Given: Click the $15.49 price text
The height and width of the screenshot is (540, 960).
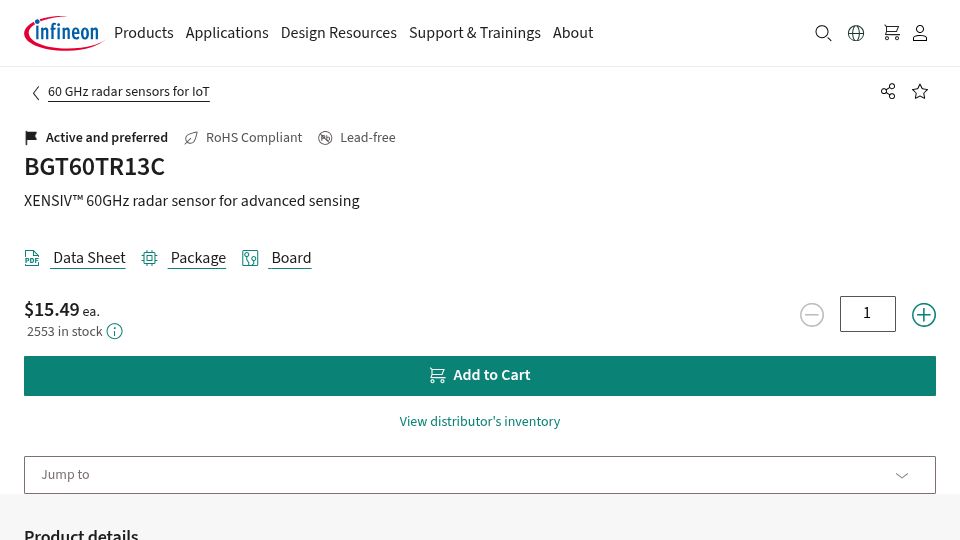Looking at the screenshot, I should point(52,309).
